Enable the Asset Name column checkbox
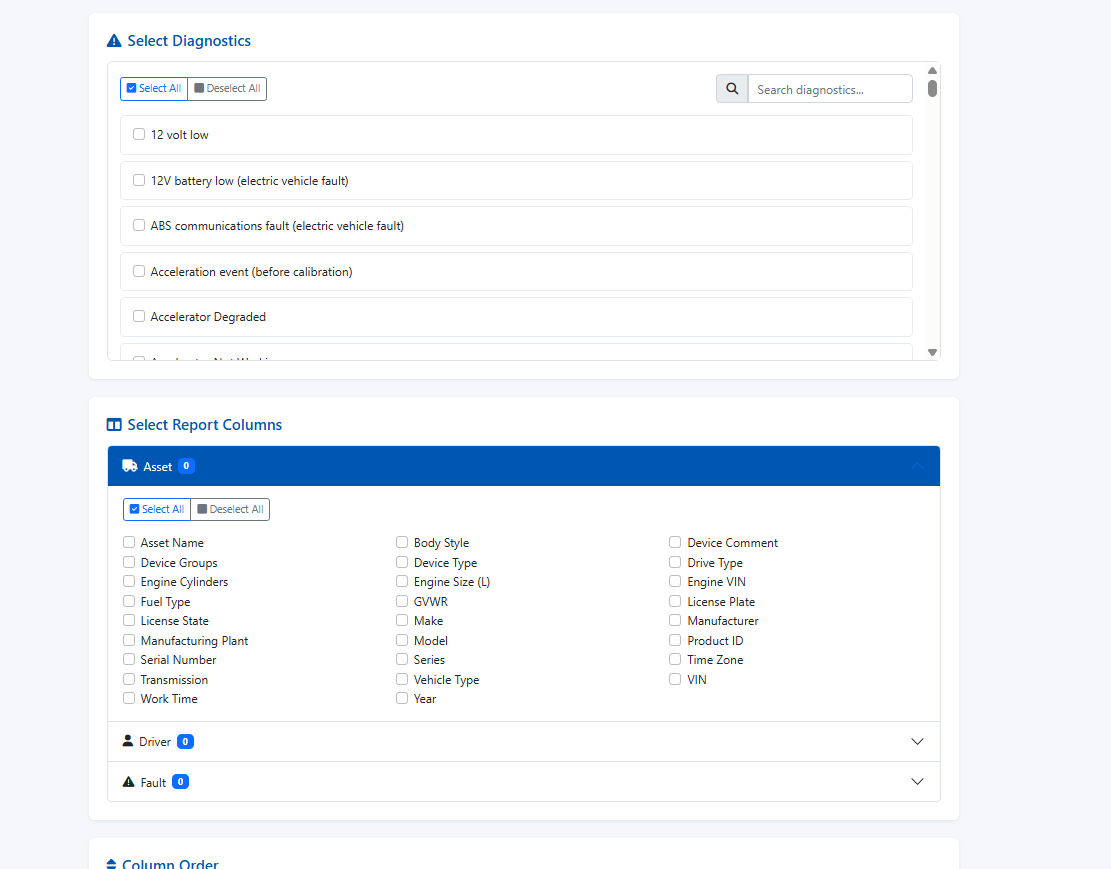Image resolution: width=1111 pixels, height=869 pixels. point(129,542)
